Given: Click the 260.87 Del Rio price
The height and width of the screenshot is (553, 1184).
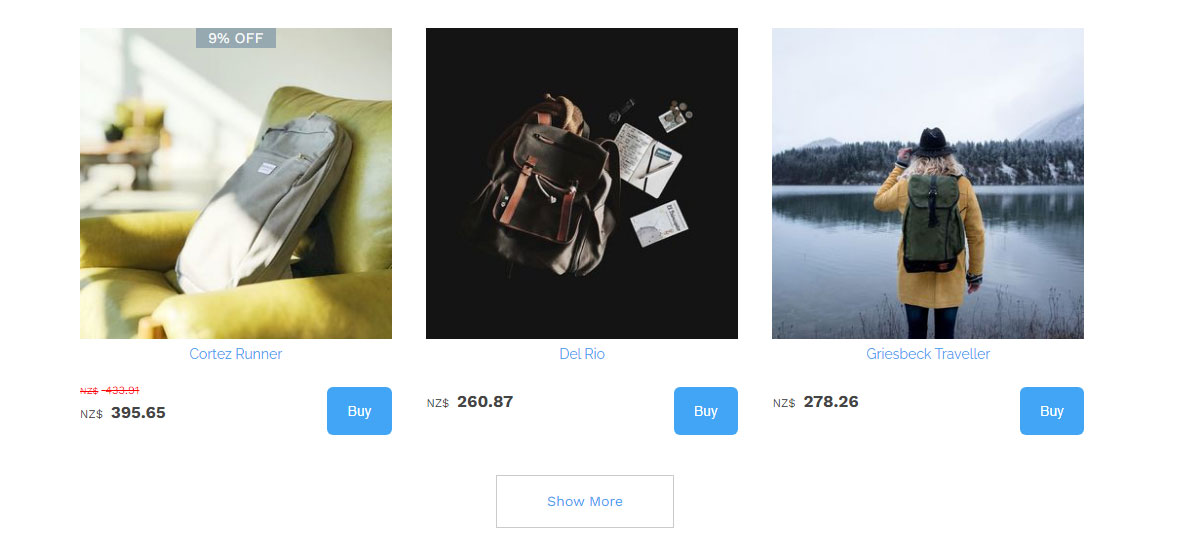Looking at the screenshot, I should pyautogui.click(x=485, y=402).
